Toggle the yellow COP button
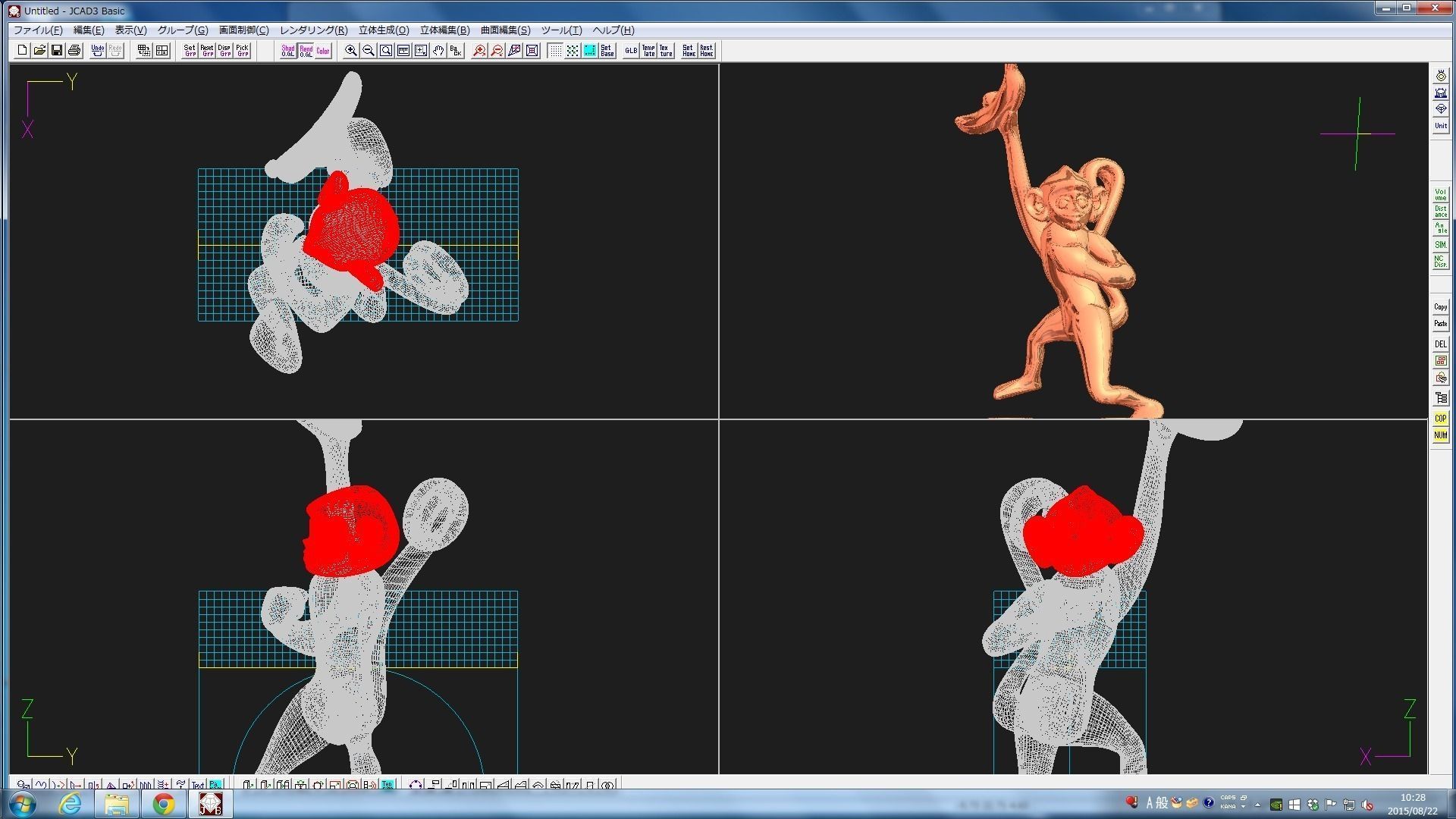 click(1440, 419)
